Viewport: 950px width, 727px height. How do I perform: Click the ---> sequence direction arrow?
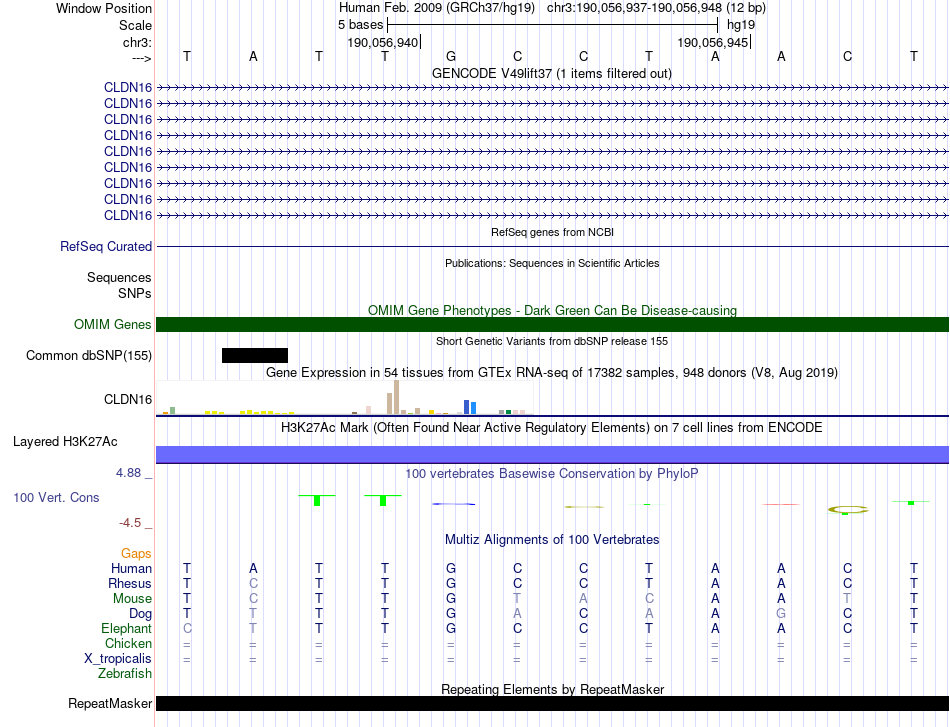click(141, 58)
